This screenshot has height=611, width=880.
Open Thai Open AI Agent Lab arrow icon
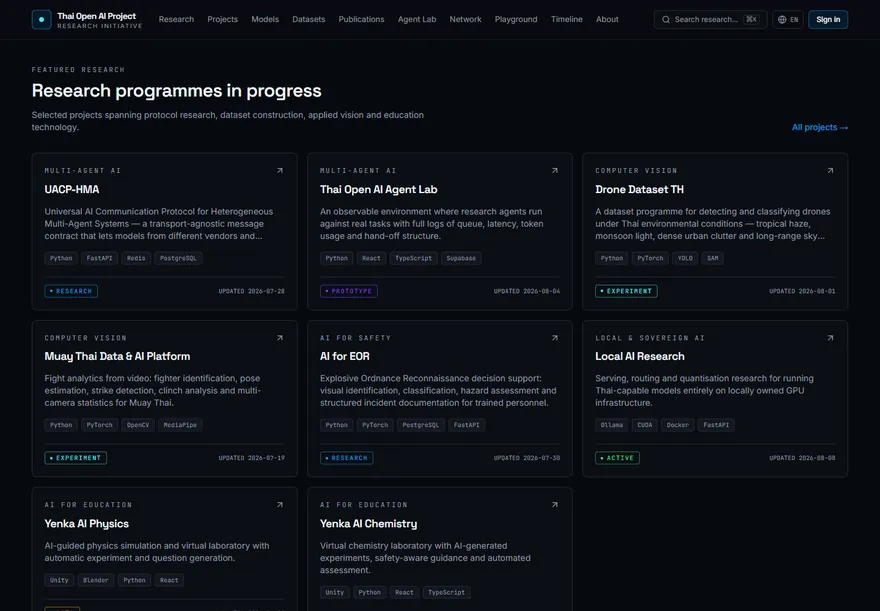click(x=554, y=171)
